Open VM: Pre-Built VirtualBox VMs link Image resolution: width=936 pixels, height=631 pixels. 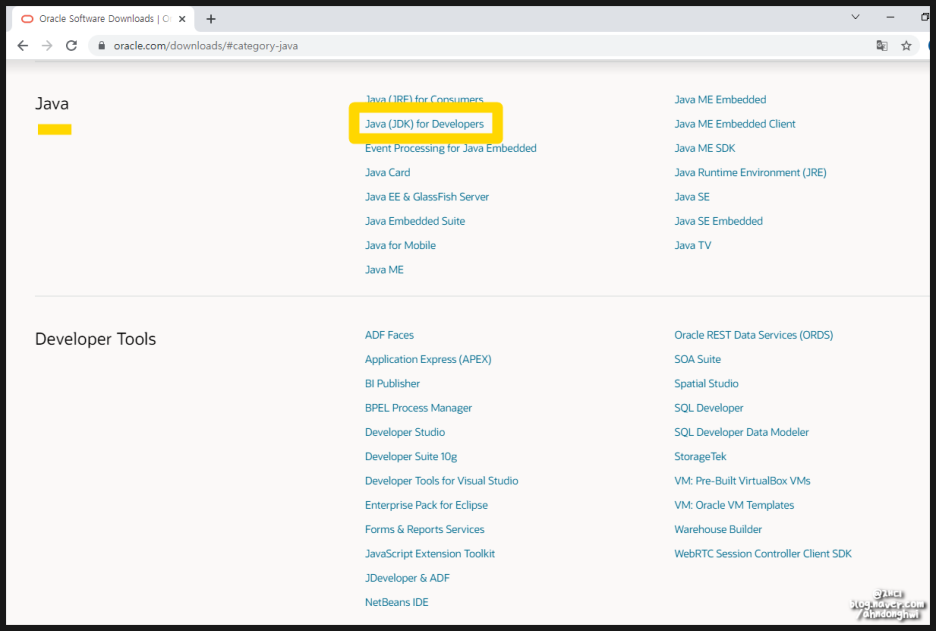point(742,481)
